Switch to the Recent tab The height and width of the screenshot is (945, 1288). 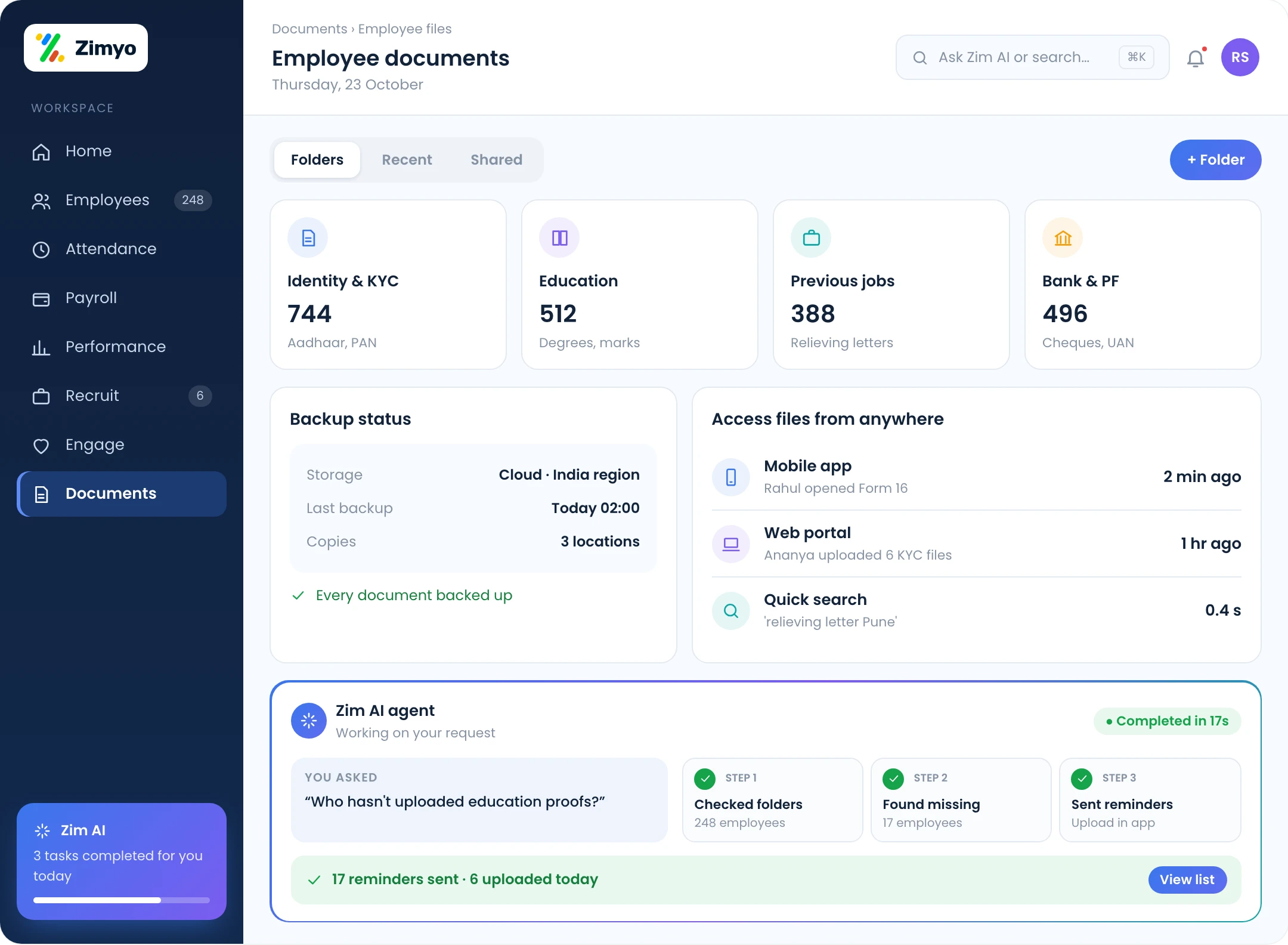[407, 160]
